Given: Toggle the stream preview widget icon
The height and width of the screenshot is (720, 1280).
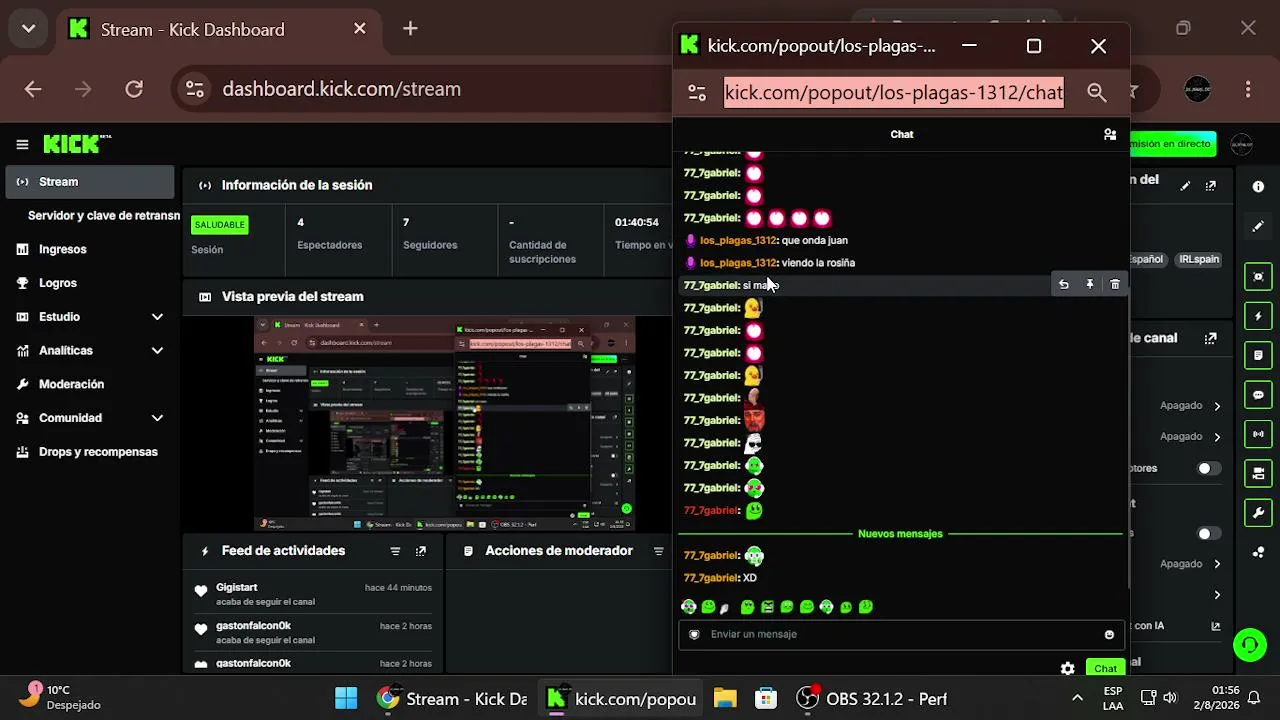Looking at the screenshot, I should pyautogui.click(x=1258, y=277).
